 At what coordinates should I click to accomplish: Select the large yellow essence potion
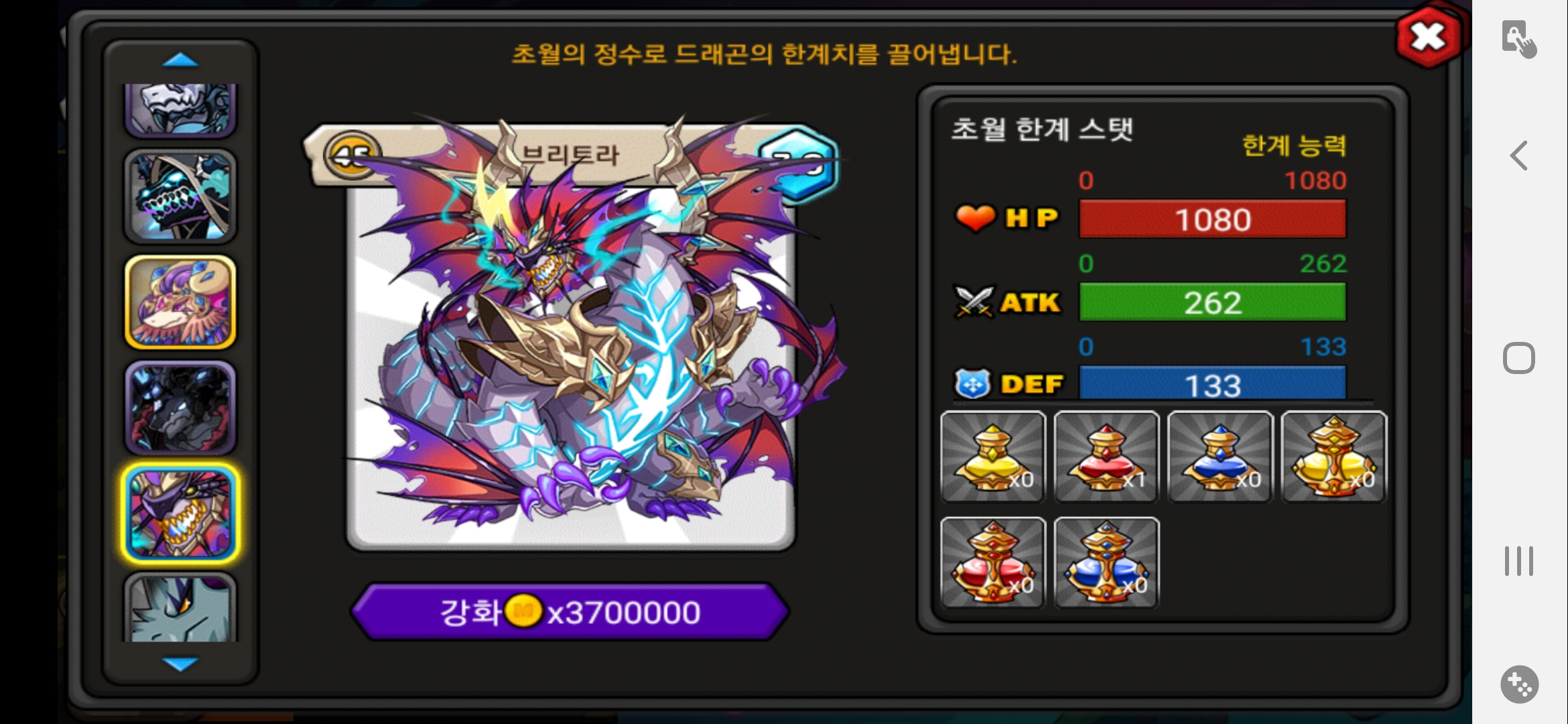click(1333, 457)
